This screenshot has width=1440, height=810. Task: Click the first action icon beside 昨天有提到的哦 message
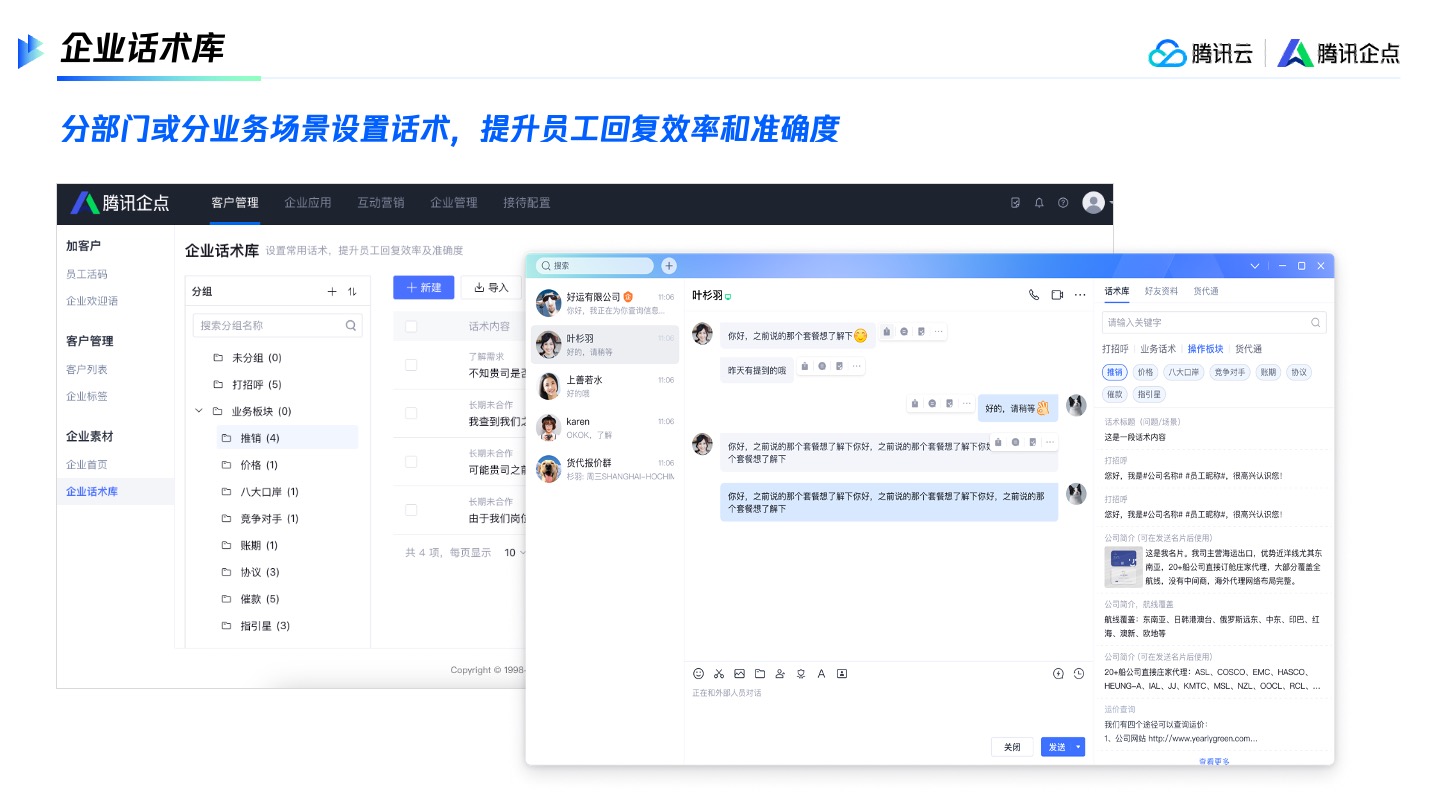click(804, 366)
